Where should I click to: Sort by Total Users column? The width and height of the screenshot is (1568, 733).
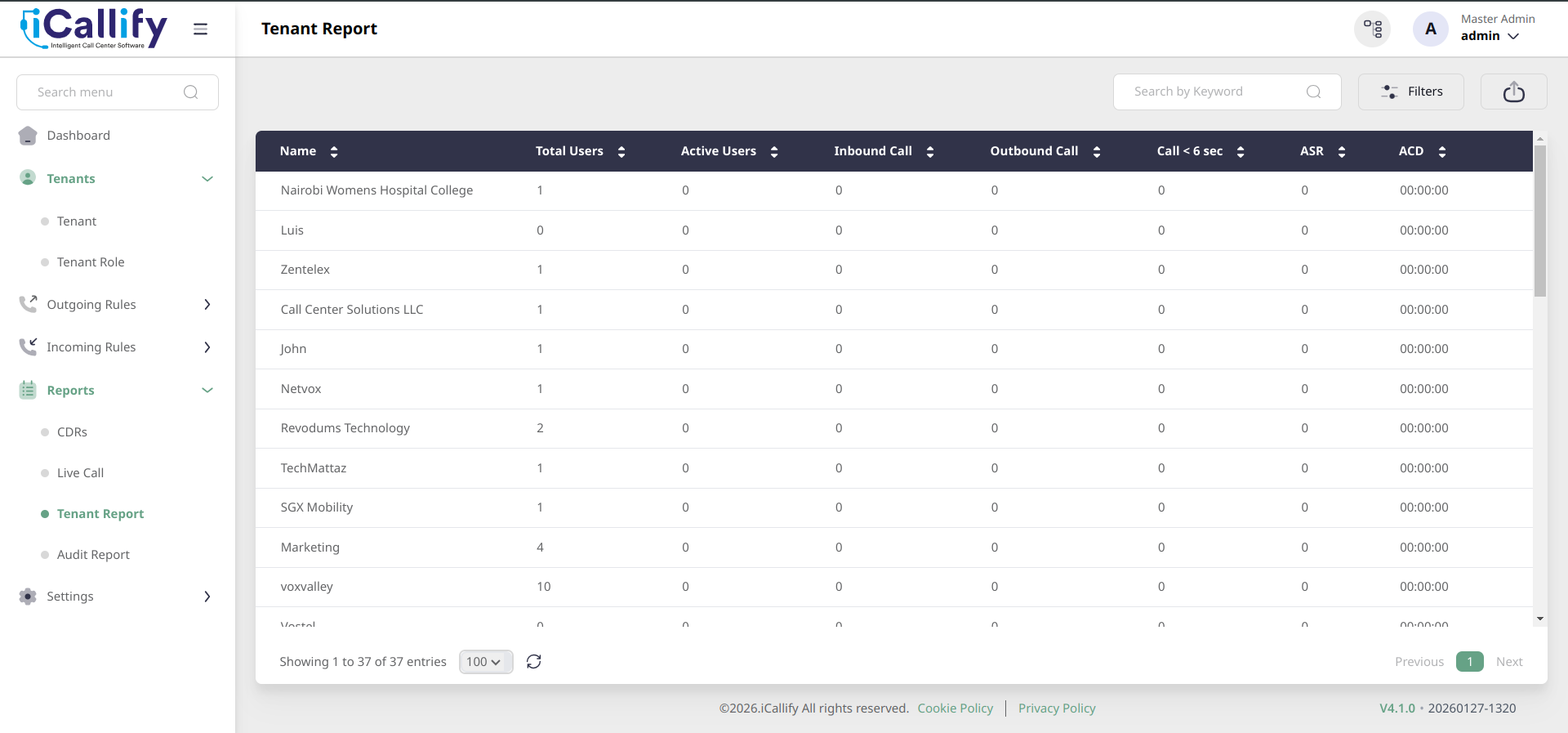coord(621,152)
